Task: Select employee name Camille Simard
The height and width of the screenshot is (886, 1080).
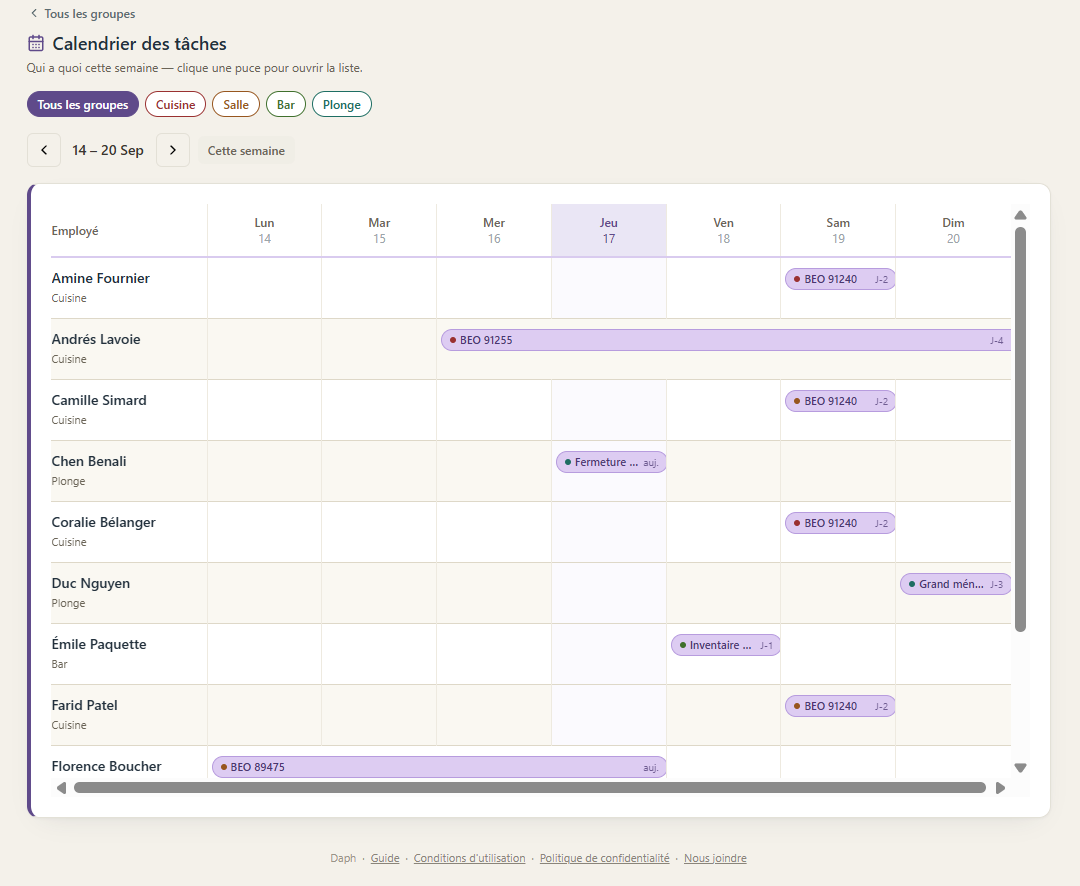Action: (99, 400)
